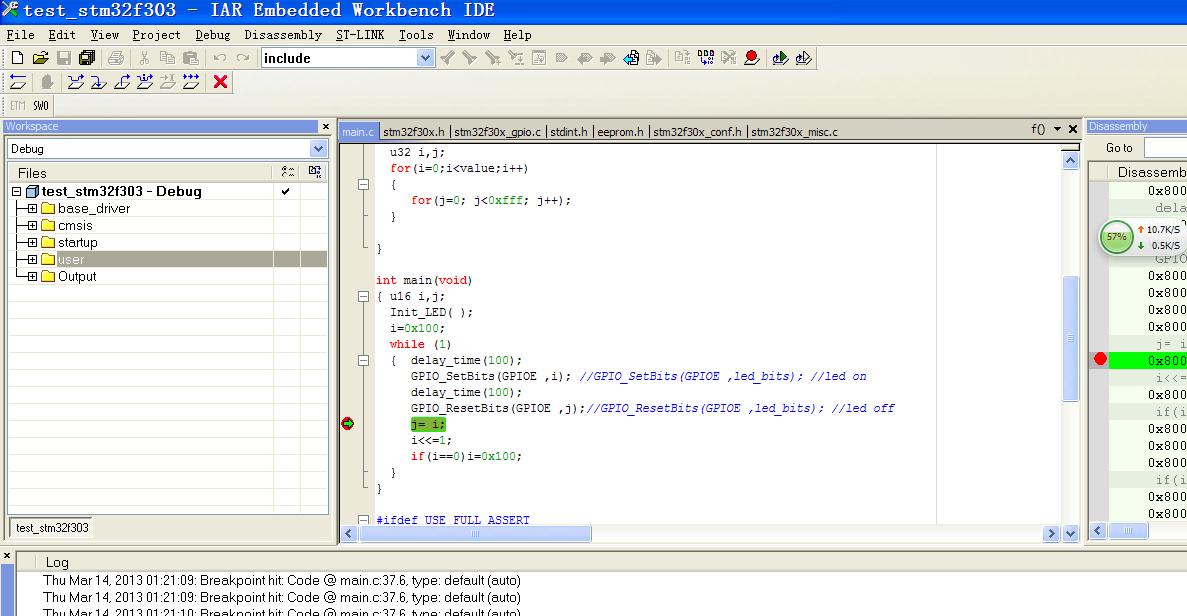Viewport: 1187px width, 616px height.
Task: Switch to eeprom.h tab
Action: [x=620, y=132]
